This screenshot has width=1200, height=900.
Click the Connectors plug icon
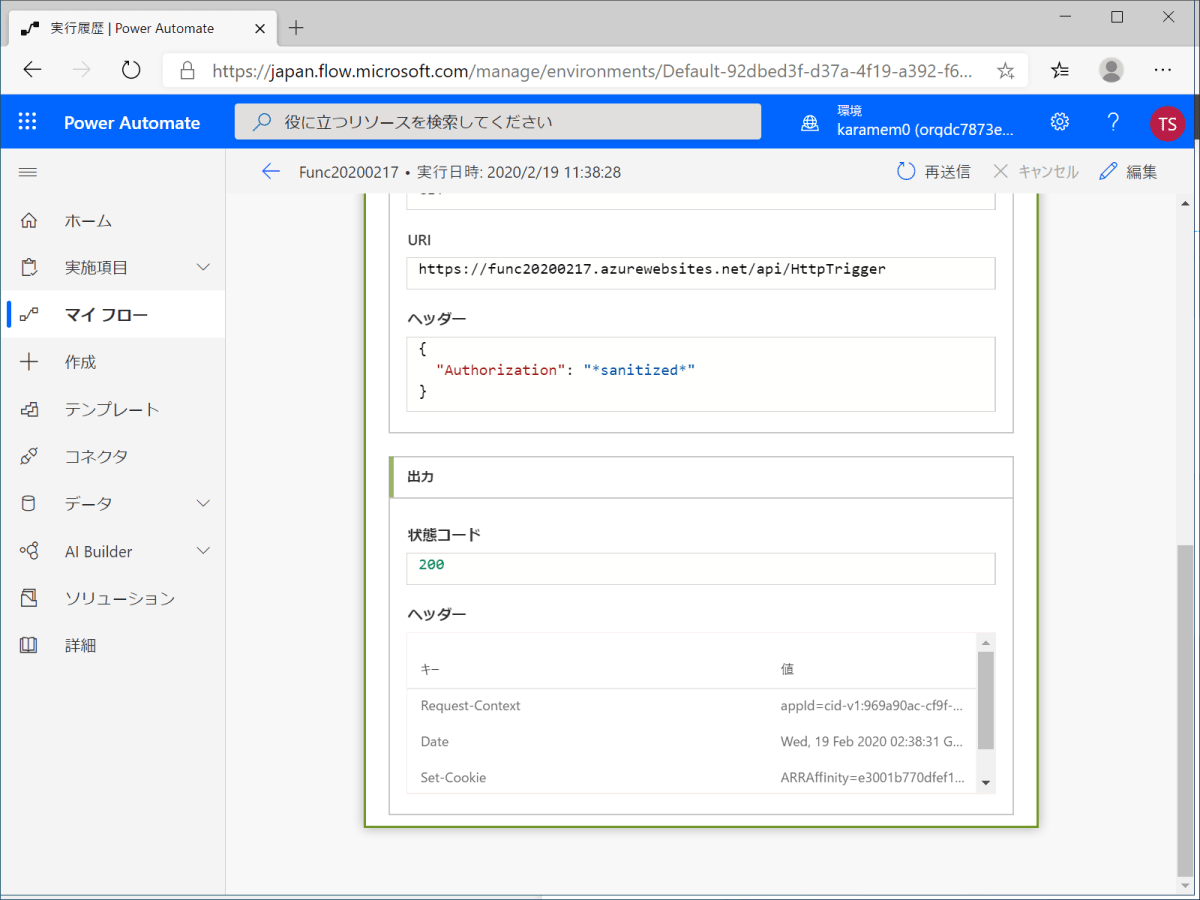click(x=29, y=456)
